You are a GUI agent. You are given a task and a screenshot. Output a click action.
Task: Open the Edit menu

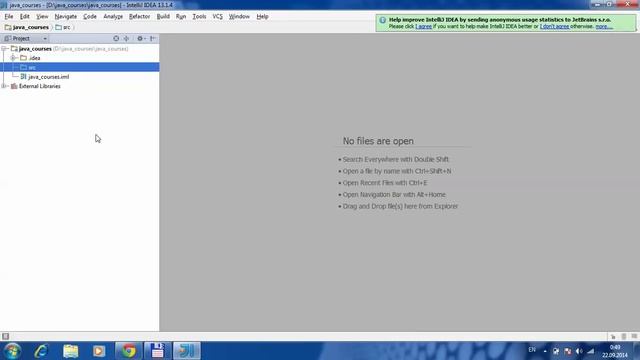pyautogui.click(x=24, y=17)
